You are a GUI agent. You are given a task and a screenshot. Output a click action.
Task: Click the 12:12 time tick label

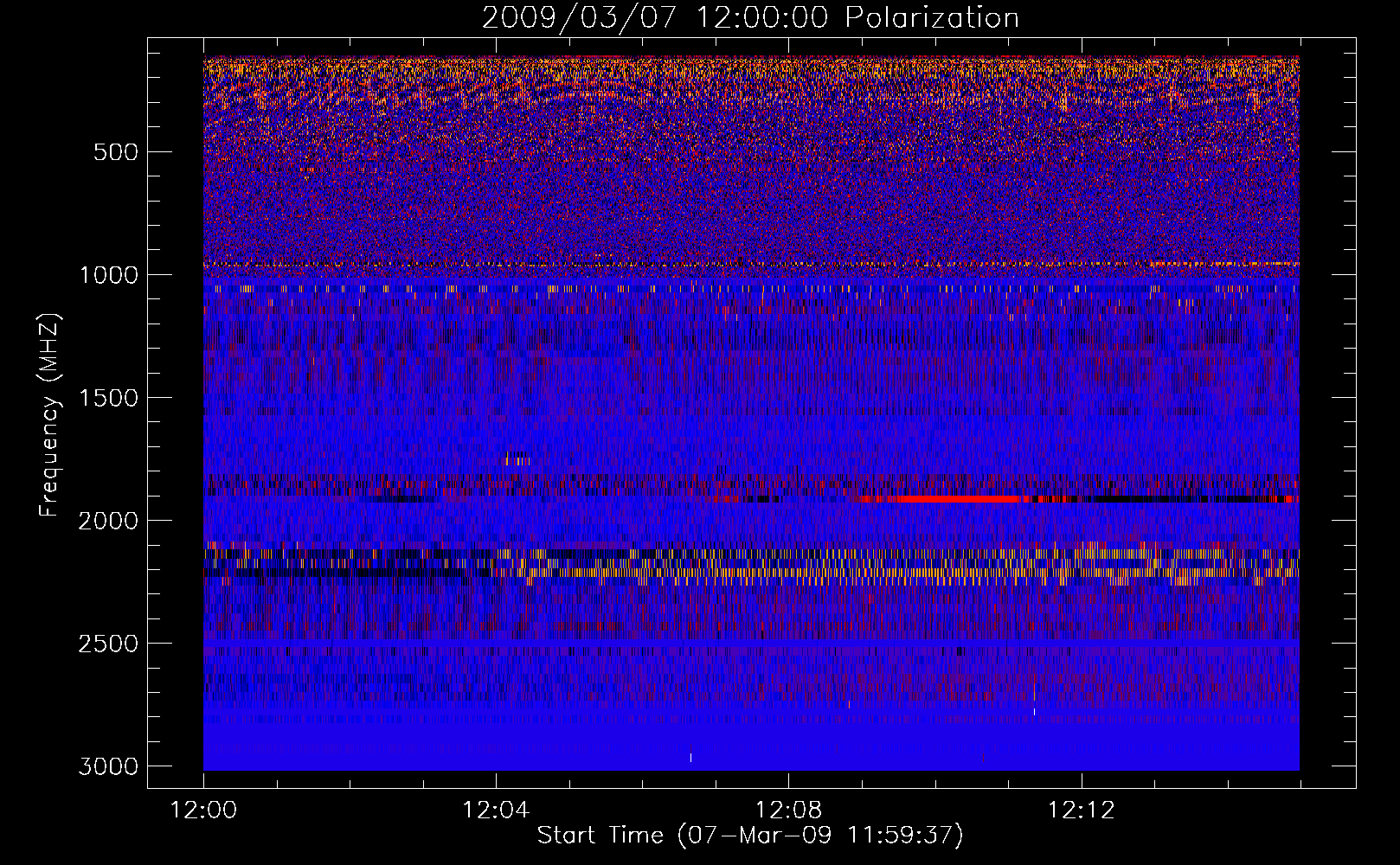coord(1082,811)
